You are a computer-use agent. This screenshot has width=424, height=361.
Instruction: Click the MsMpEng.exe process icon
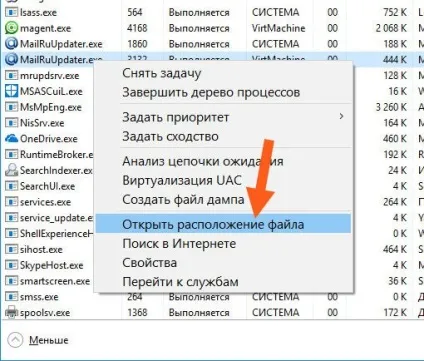click(11, 107)
